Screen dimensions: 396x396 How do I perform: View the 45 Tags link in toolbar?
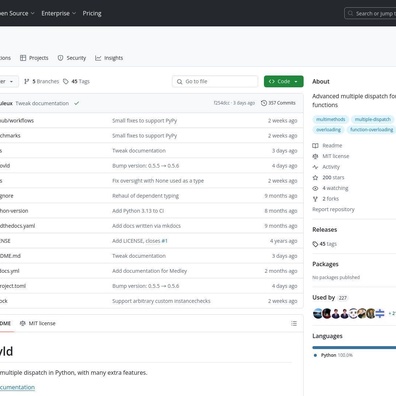point(76,81)
